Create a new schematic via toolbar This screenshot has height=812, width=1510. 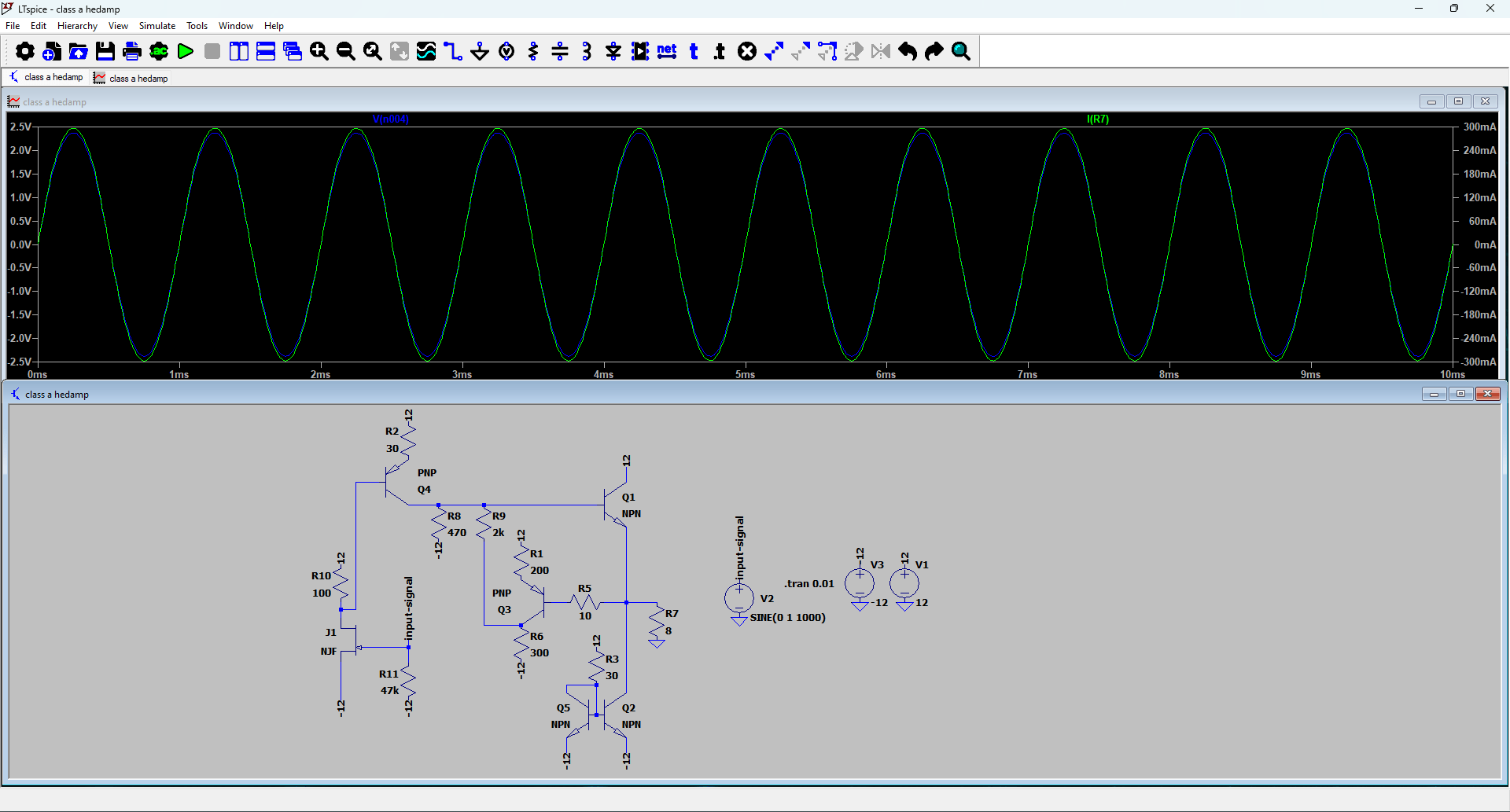click(52, 52)
